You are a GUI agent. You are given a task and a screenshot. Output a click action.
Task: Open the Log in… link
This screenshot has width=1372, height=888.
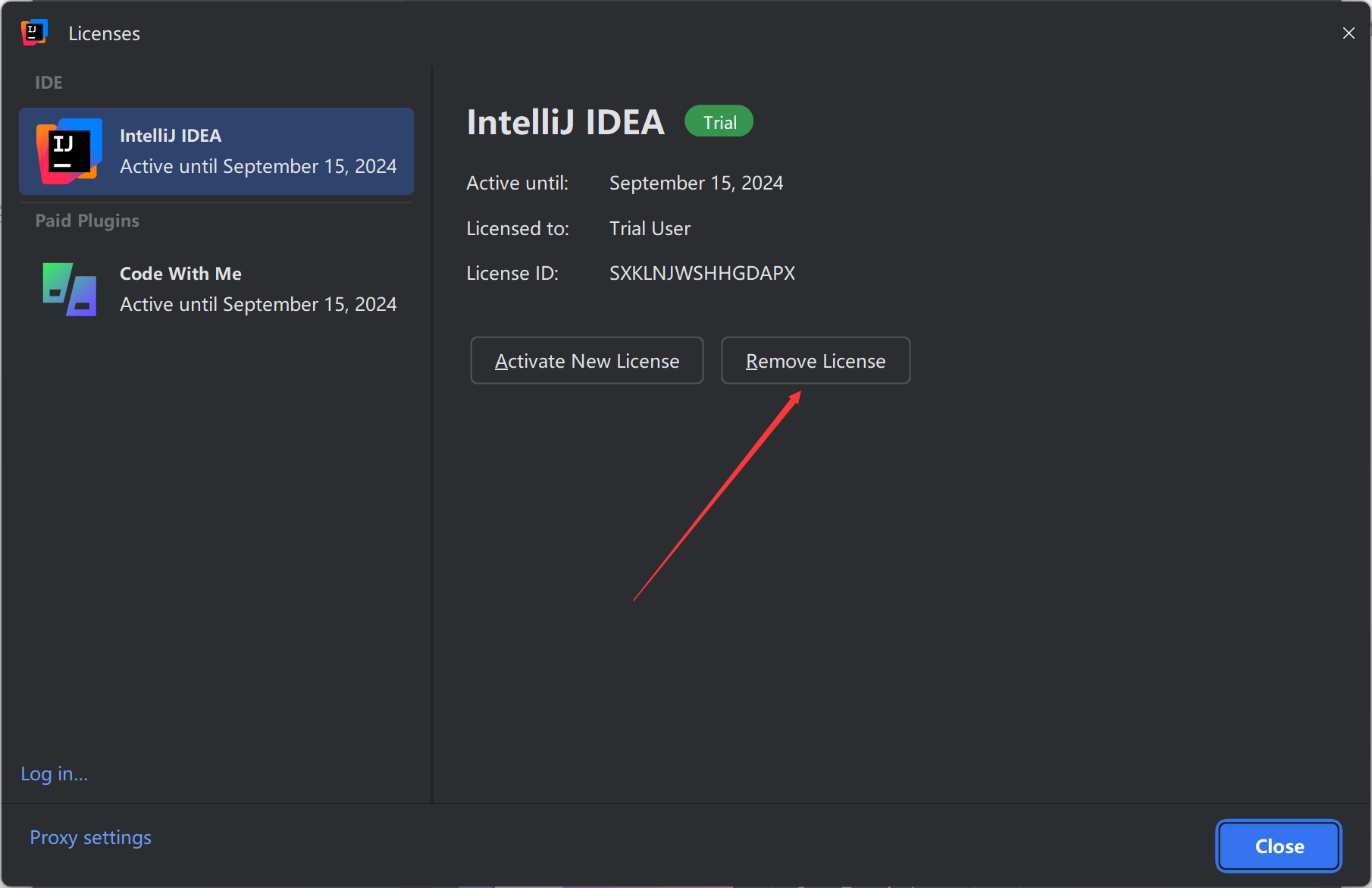tap(55, 773)
